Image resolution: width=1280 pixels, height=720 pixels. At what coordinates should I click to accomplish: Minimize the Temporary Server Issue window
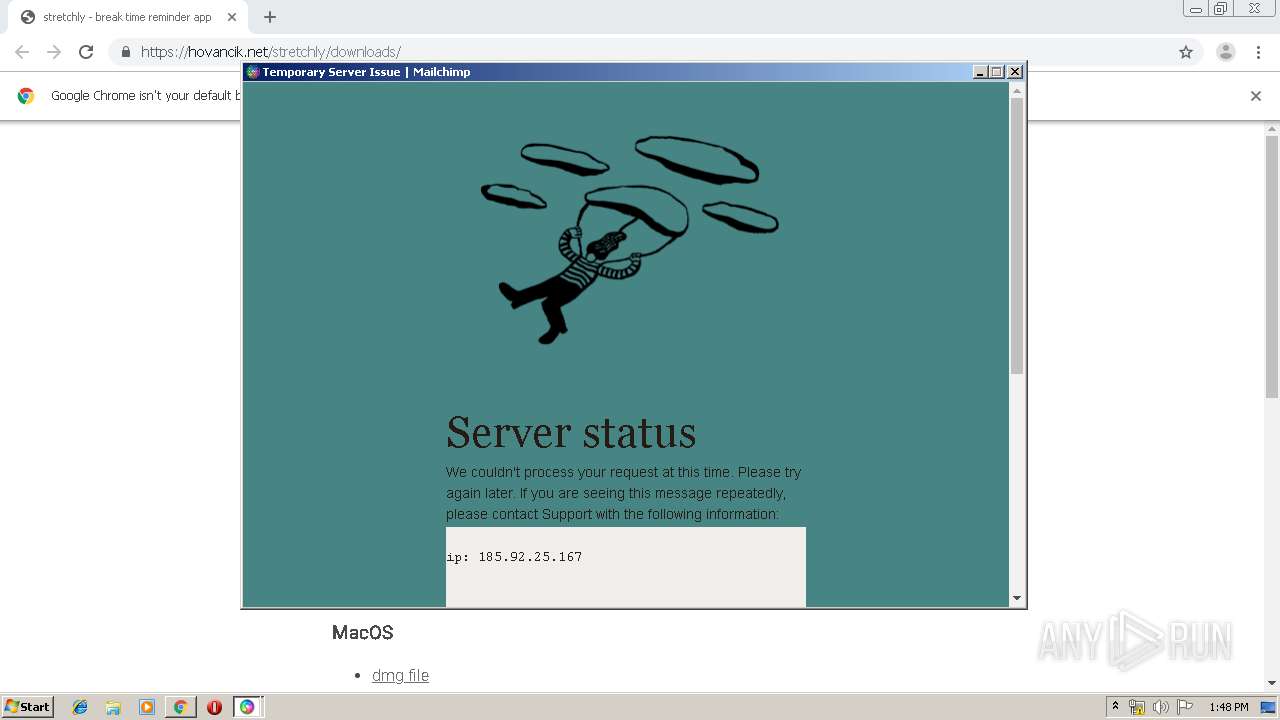point(981,72)
